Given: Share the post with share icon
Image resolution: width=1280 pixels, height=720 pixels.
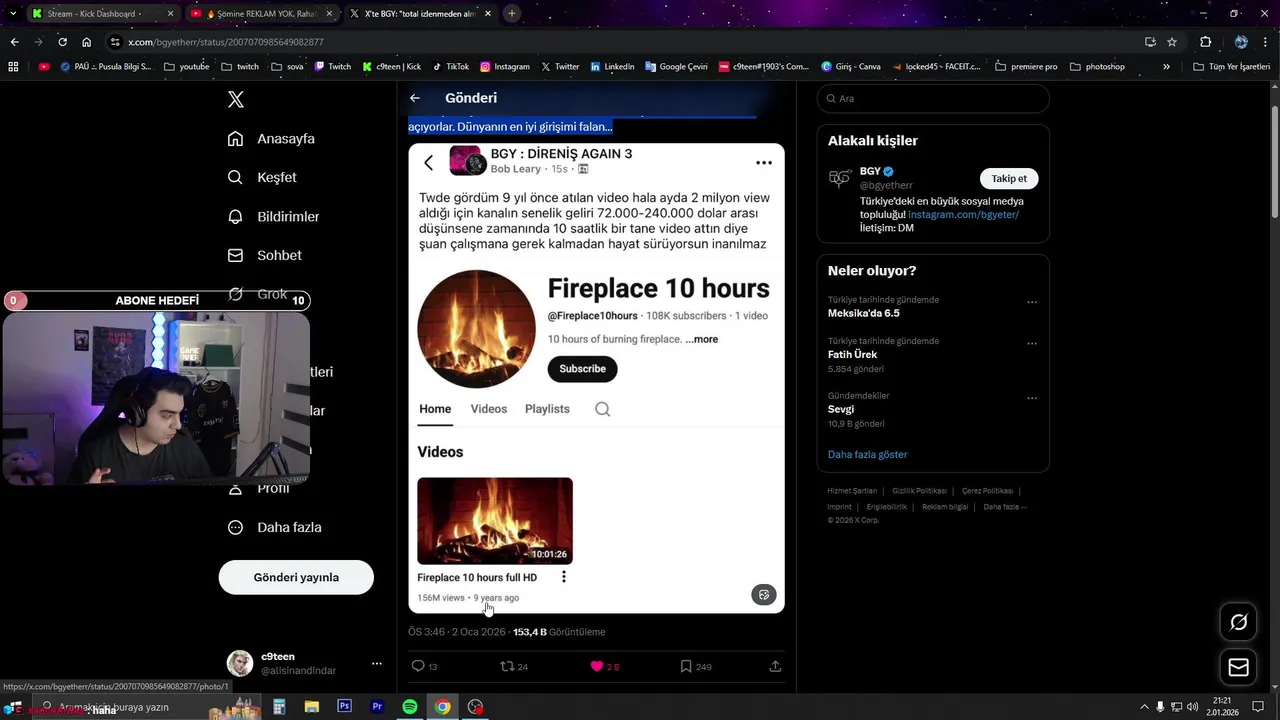Looking at the screenshot, I should pyautogui.click(x=775, y=666).
